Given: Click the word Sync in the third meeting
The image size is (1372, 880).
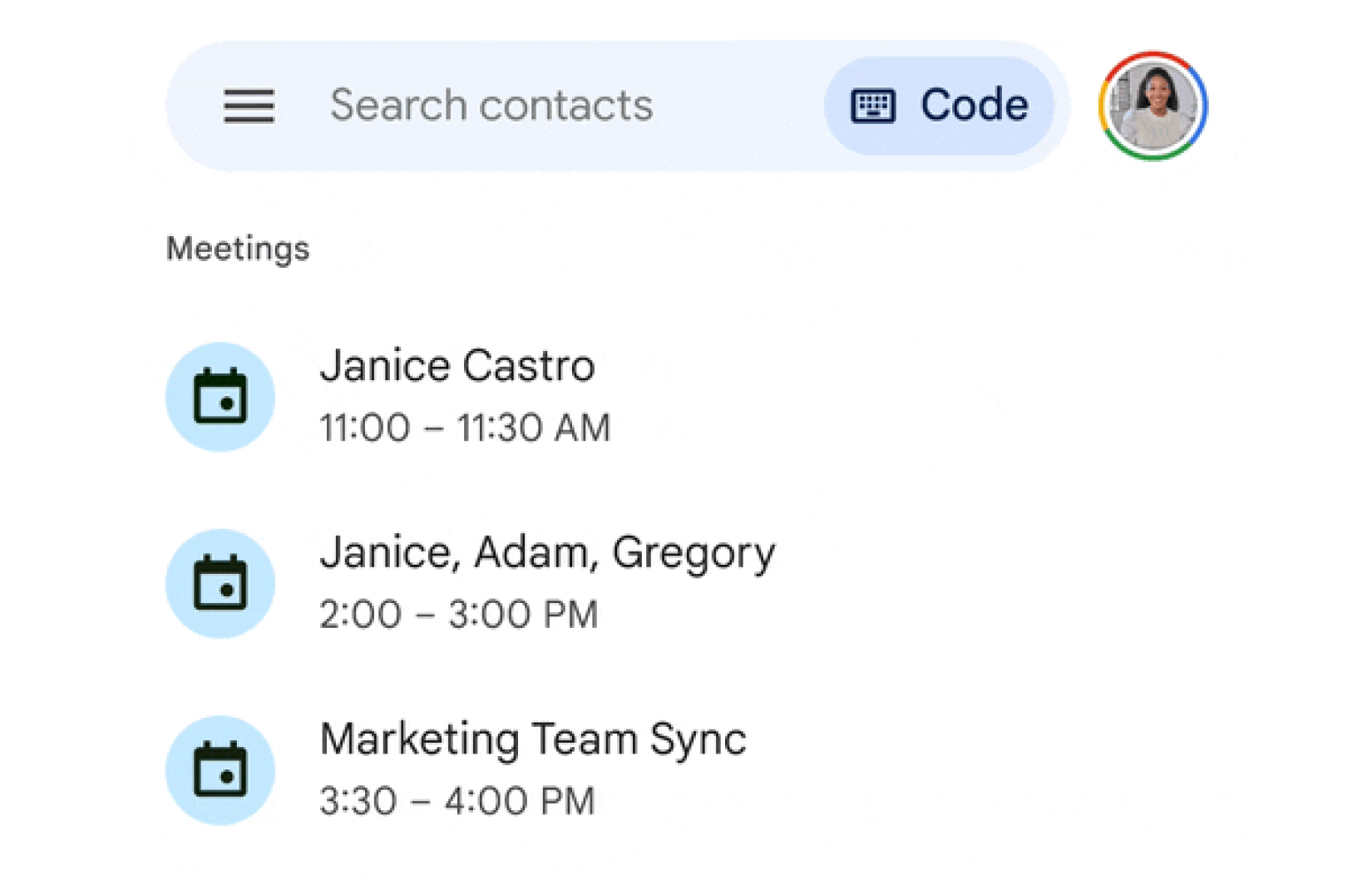Looking at the screenshot, I should [698, 740].
